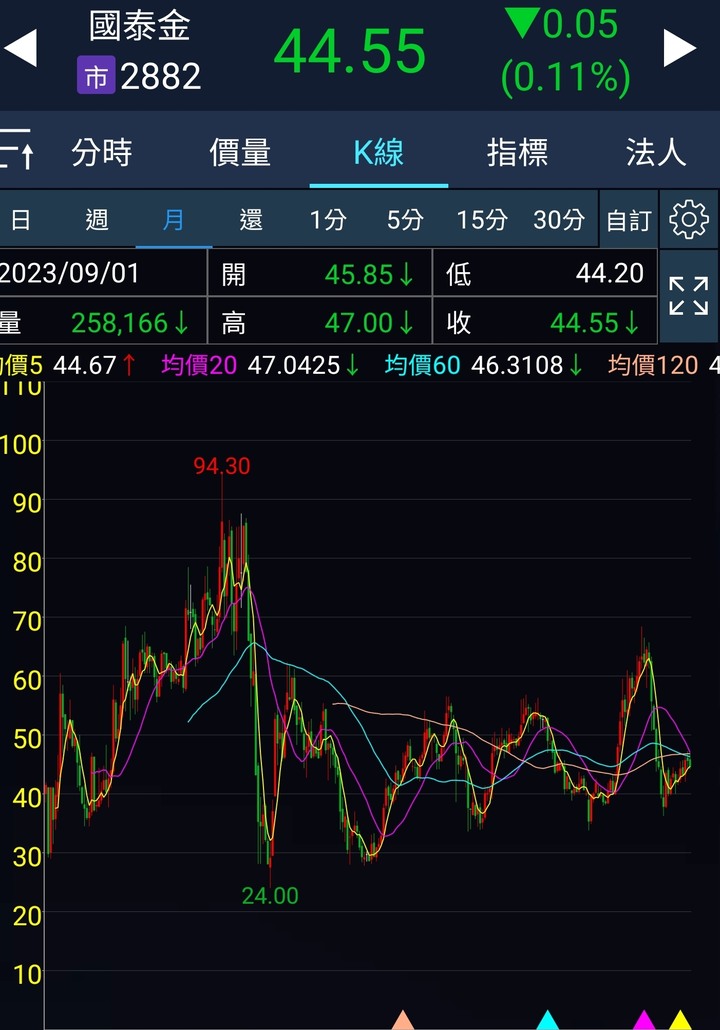
Task: Select 還 adjusted price period
Action: pyautogui.click(x=251, y=220)
